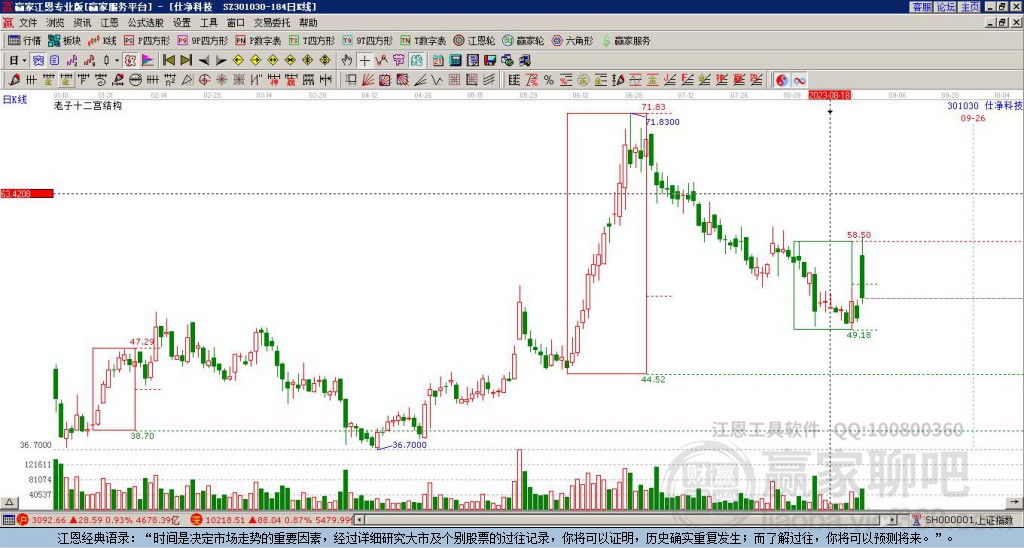
Task: Click the horizontal scrollbar right arrow
Action: (x=893, y=520)
